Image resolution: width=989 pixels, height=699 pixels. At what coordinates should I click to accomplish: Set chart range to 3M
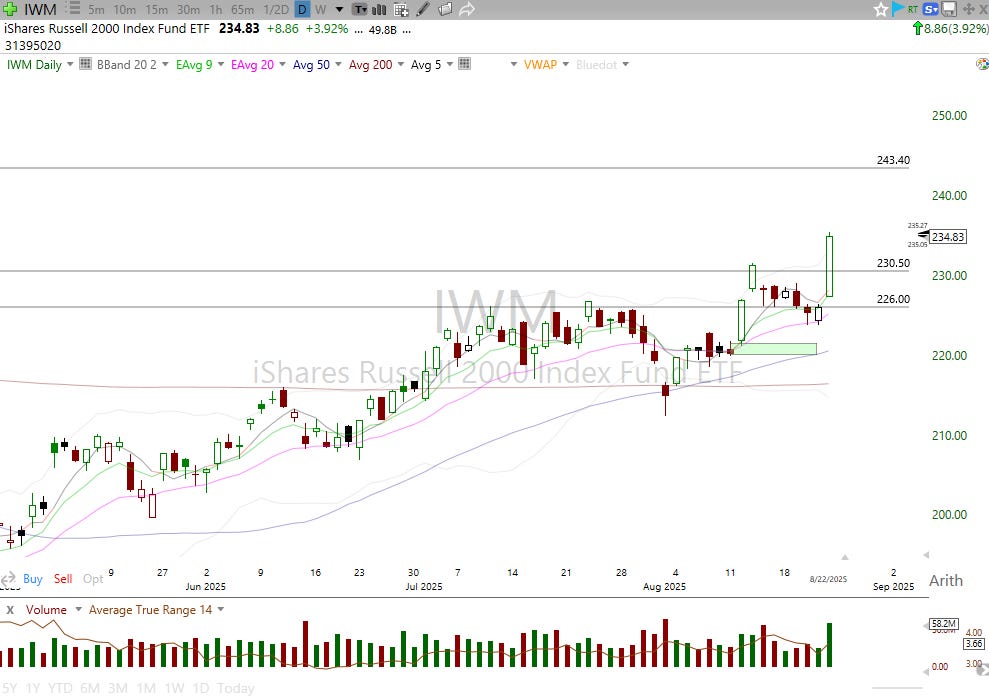pos(118,688)
